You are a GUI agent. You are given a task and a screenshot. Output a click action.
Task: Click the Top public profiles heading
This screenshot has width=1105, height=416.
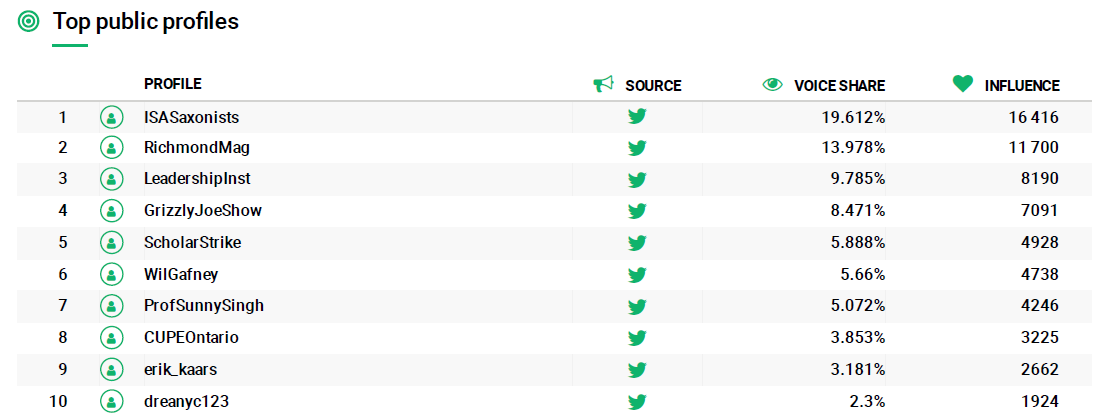click(146, 22)
